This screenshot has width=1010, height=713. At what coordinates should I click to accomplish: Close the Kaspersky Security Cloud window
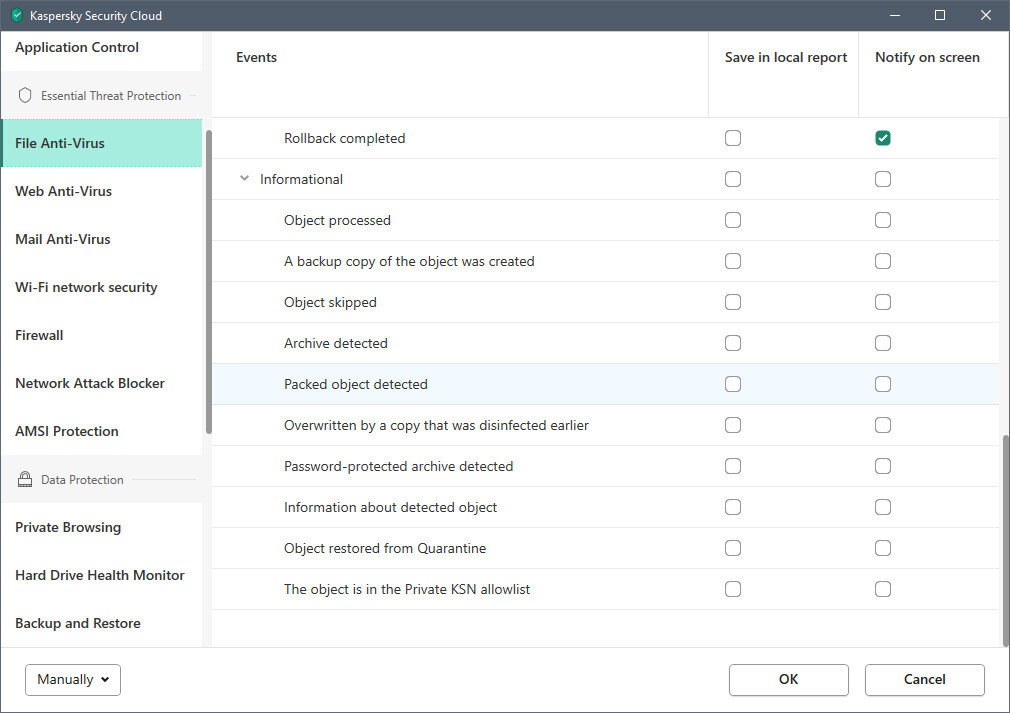point(986,15)
